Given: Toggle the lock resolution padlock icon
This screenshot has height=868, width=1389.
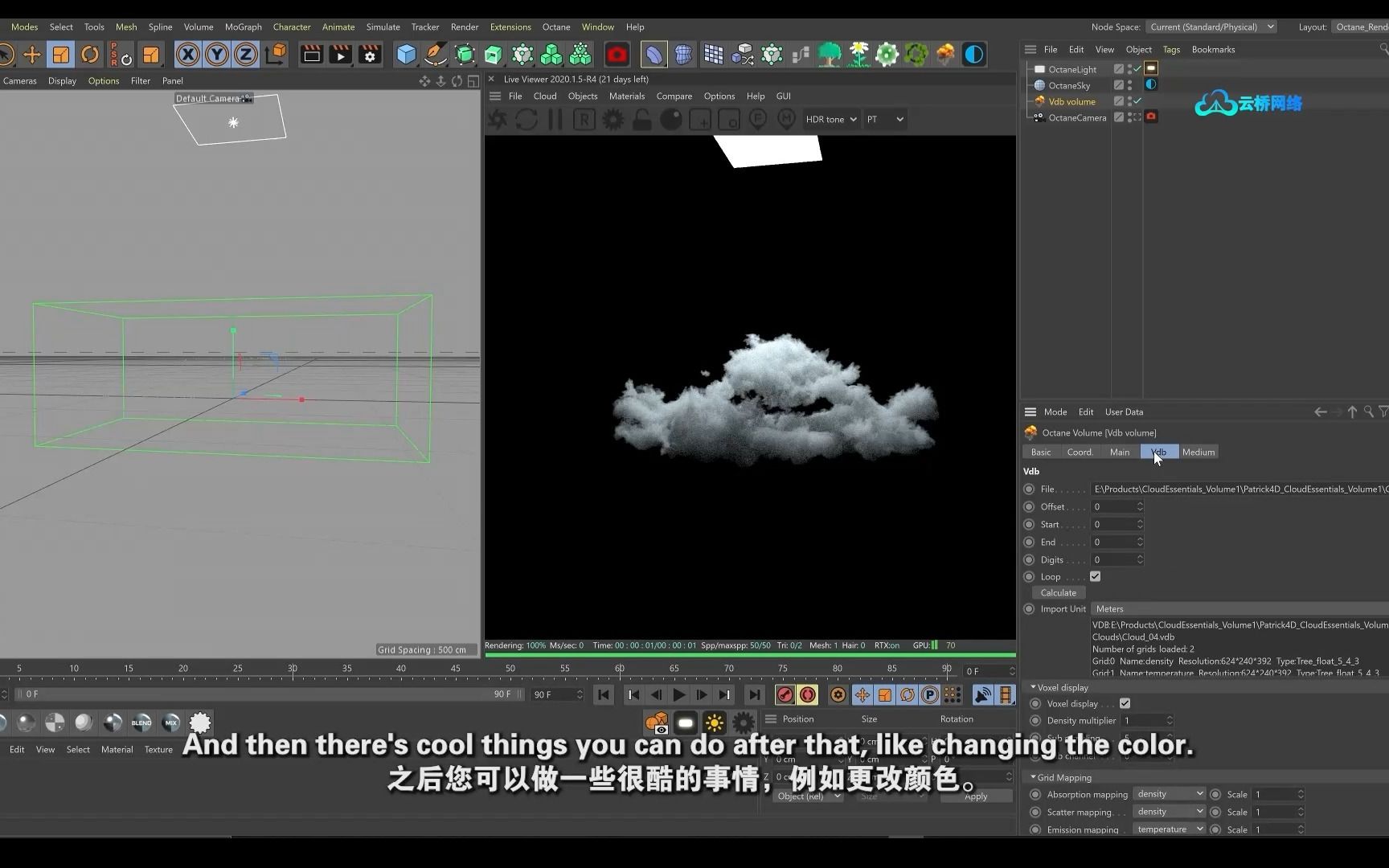Looking at the screenshot, I should tap(642, 120).
